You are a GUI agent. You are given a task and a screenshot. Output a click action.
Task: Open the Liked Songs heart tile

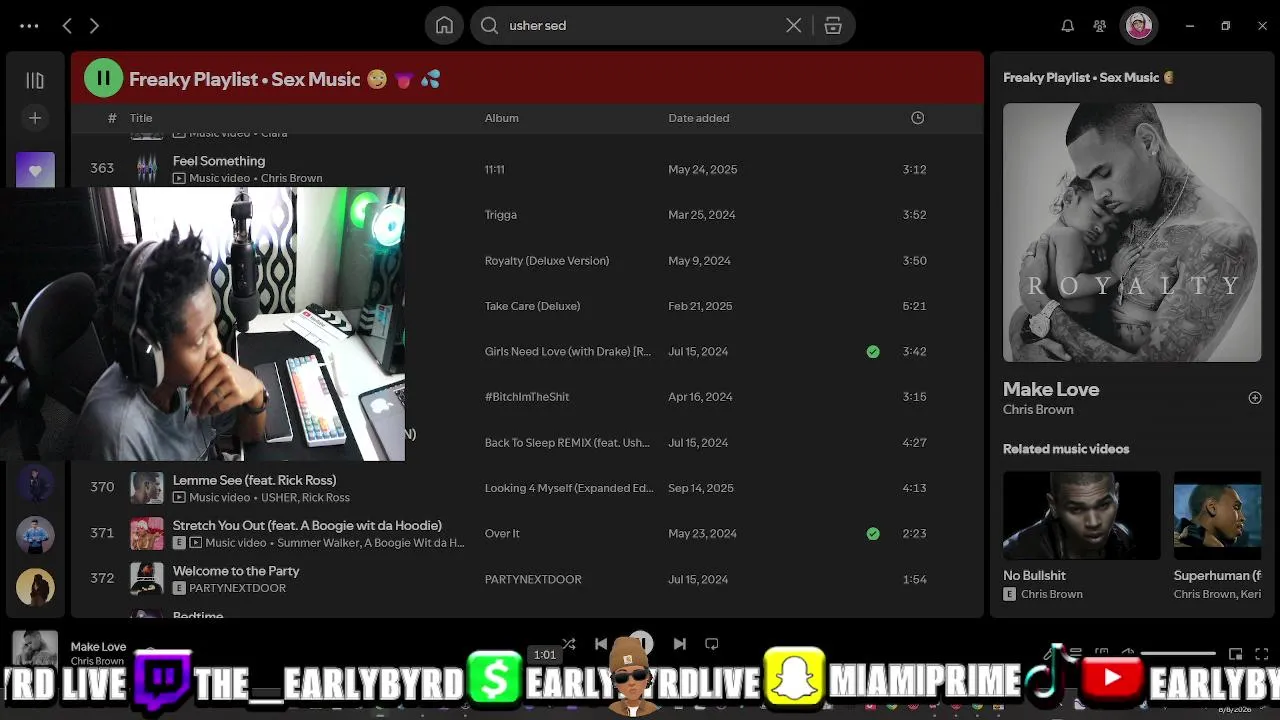click(35, 170)
